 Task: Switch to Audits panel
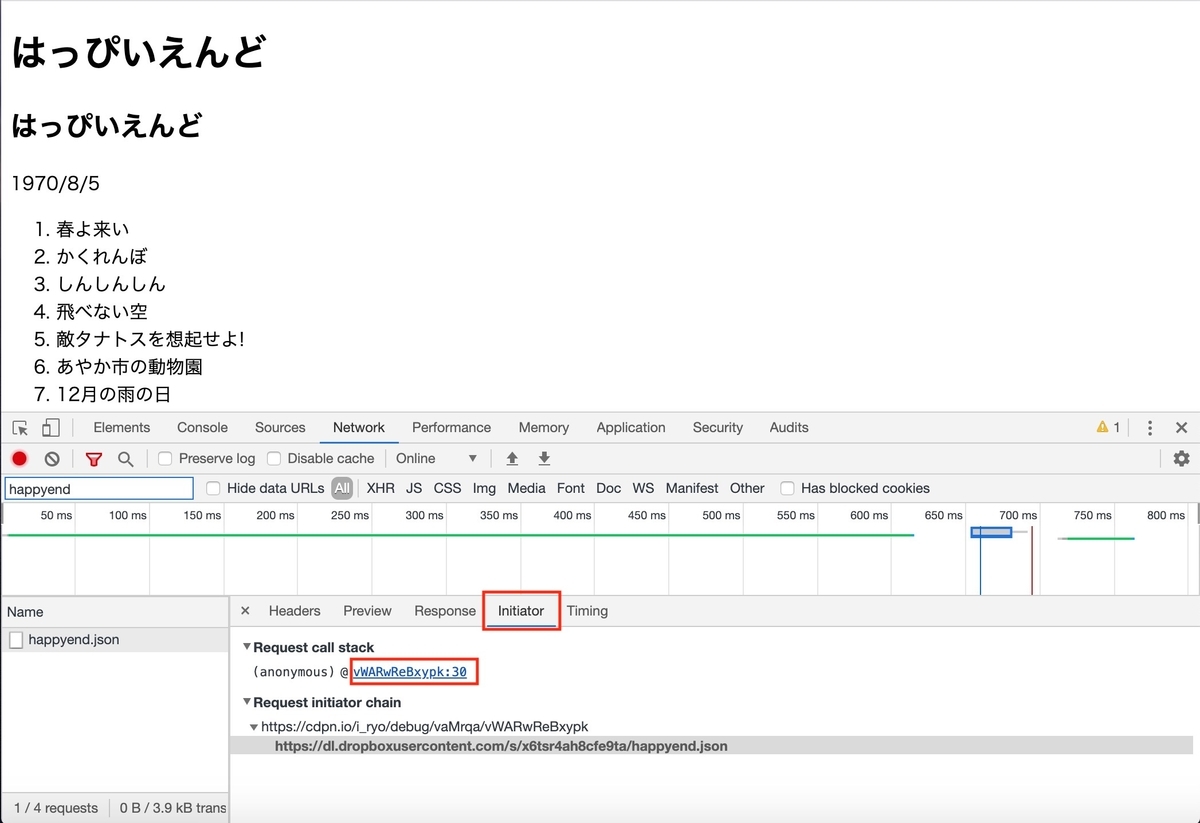[789, 428]
